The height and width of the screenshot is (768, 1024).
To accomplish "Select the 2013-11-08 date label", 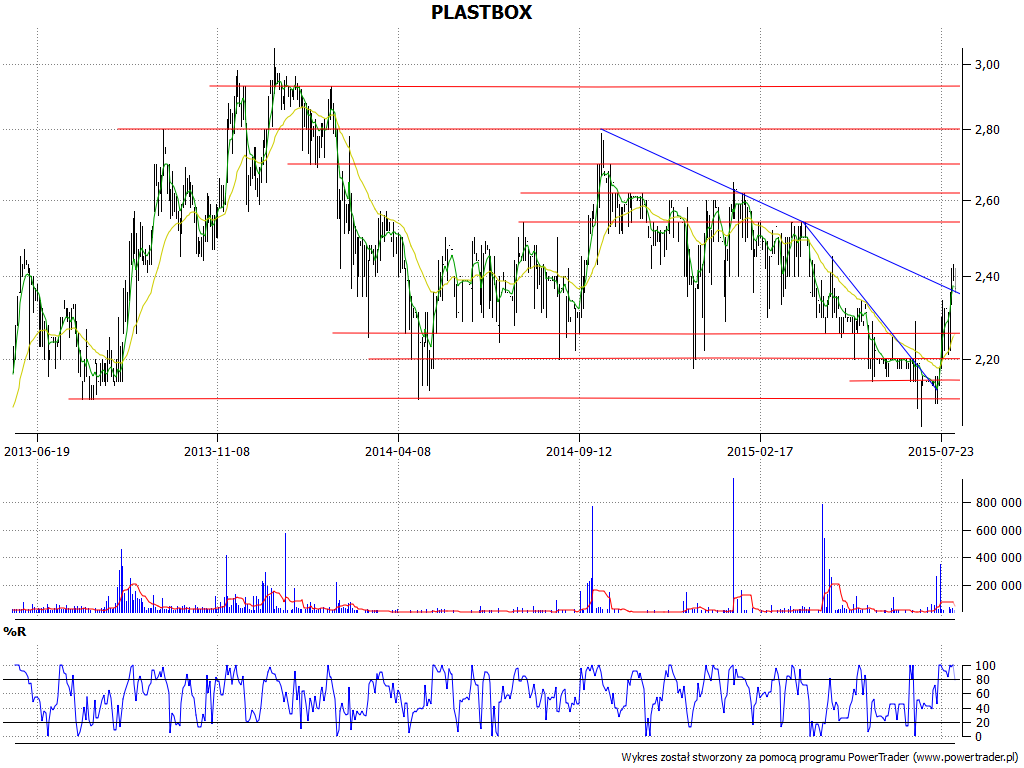I will pos(217,451).
